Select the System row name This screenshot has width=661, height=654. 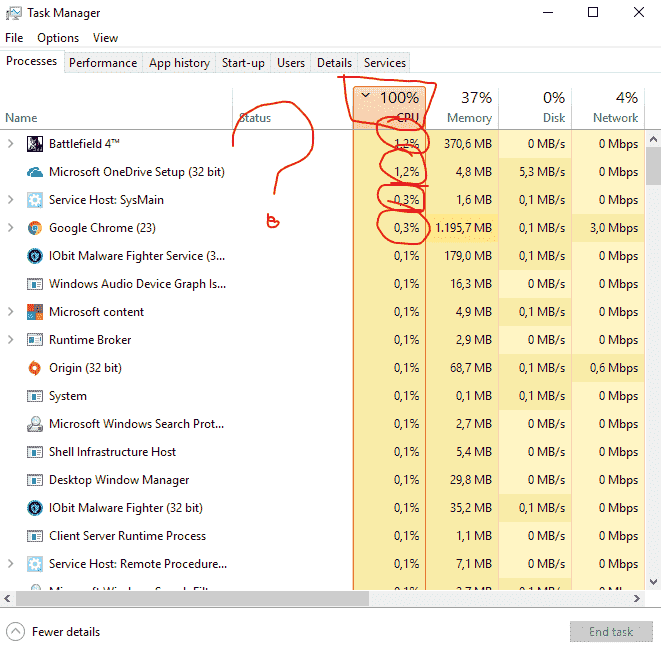(68, 396)
